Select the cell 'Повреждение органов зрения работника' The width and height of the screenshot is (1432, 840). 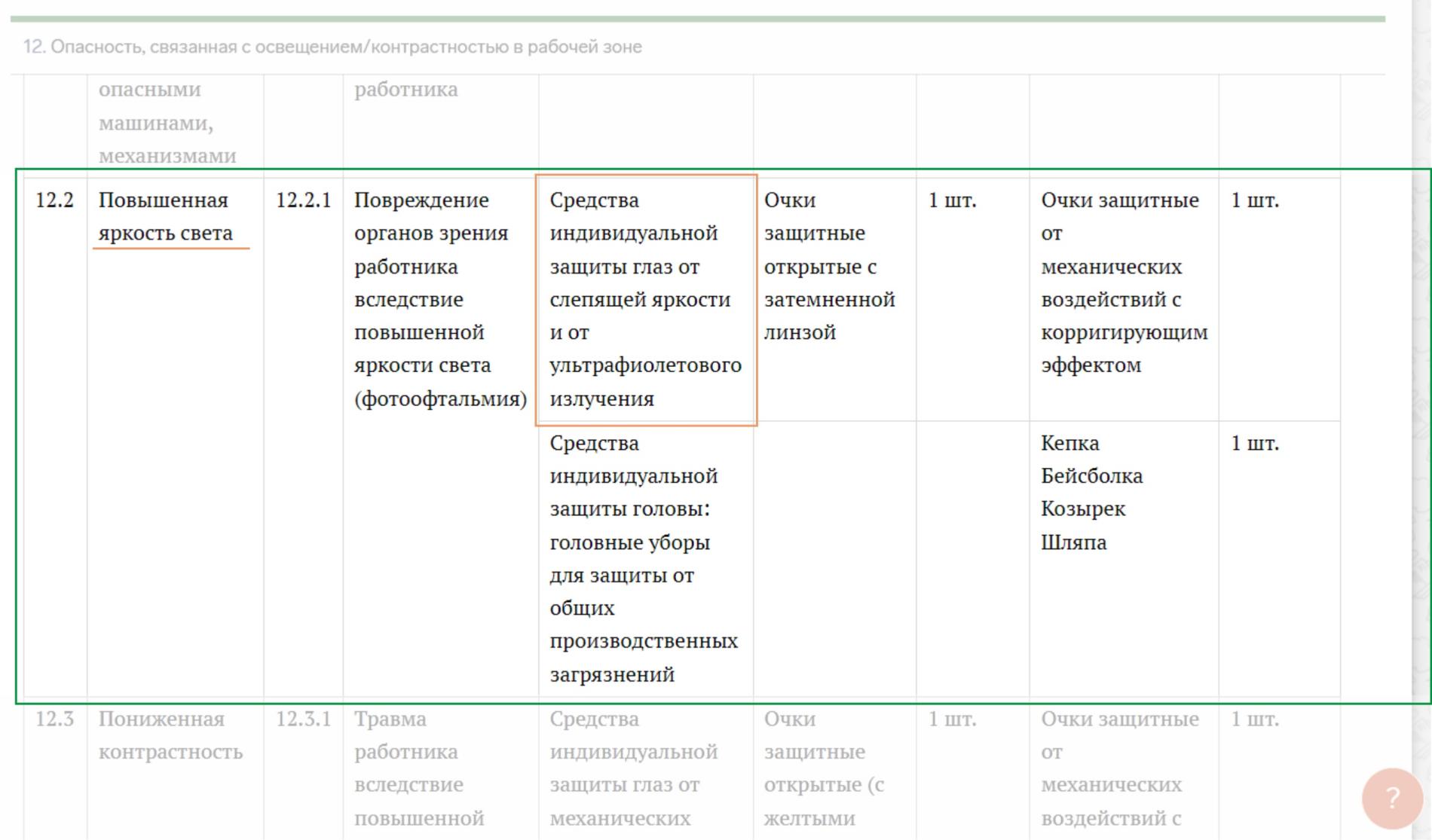point(441,438)
